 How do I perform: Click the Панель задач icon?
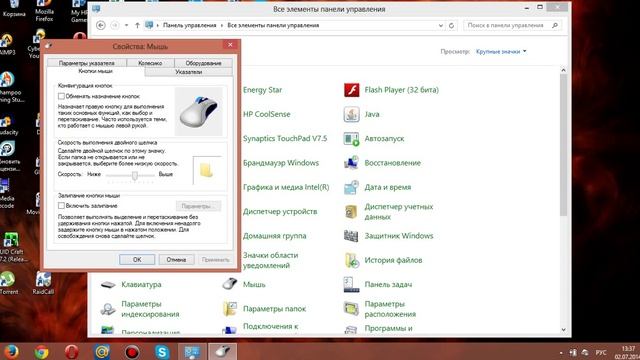(351, 284)
